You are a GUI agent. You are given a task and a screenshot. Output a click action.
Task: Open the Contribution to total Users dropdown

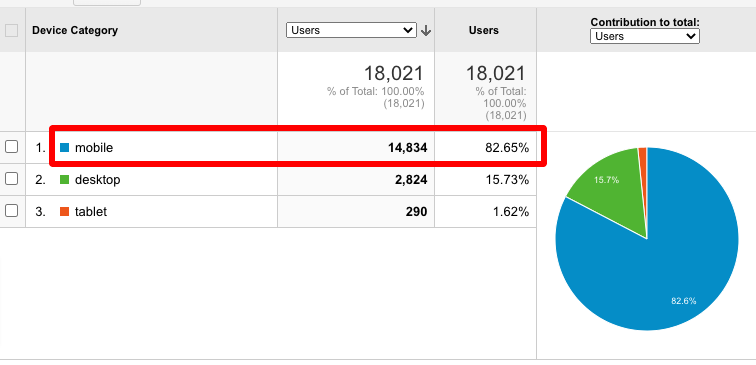click(x=645, y=36)
